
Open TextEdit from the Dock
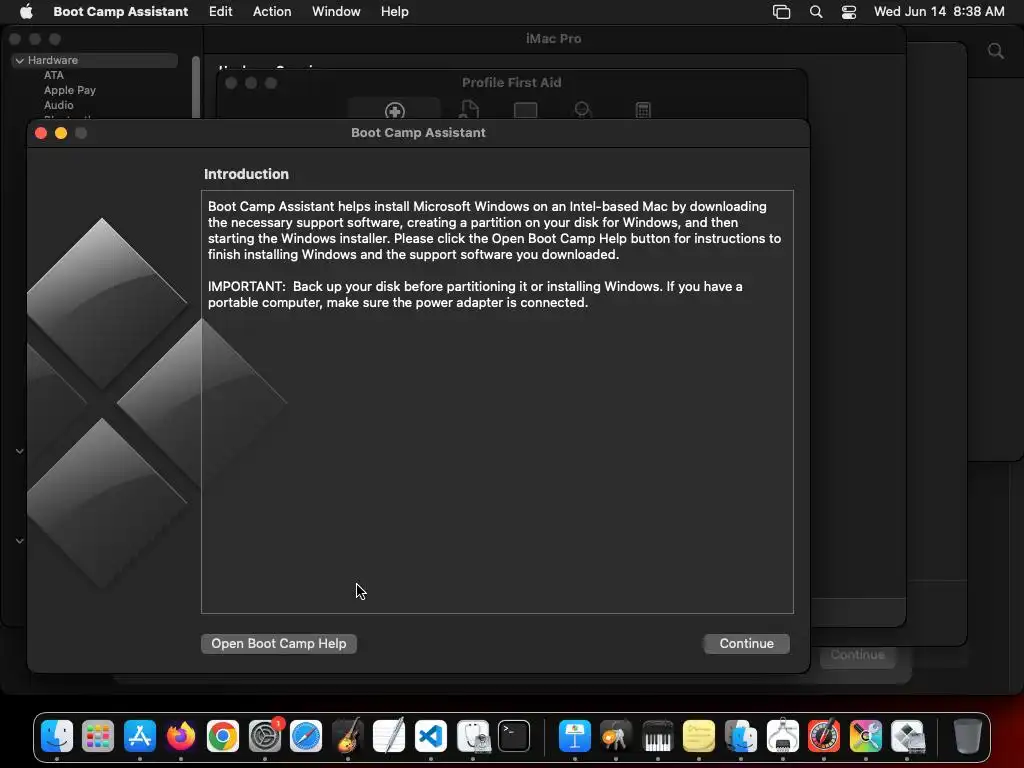point(389,736)
